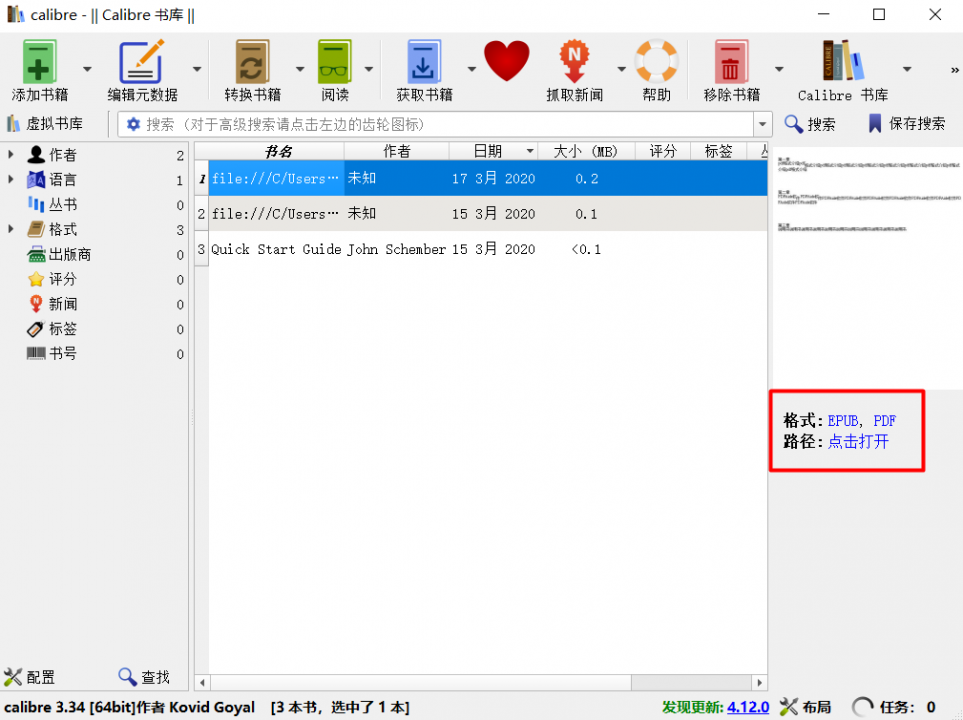Sort by Date (日期) column header

493,151
